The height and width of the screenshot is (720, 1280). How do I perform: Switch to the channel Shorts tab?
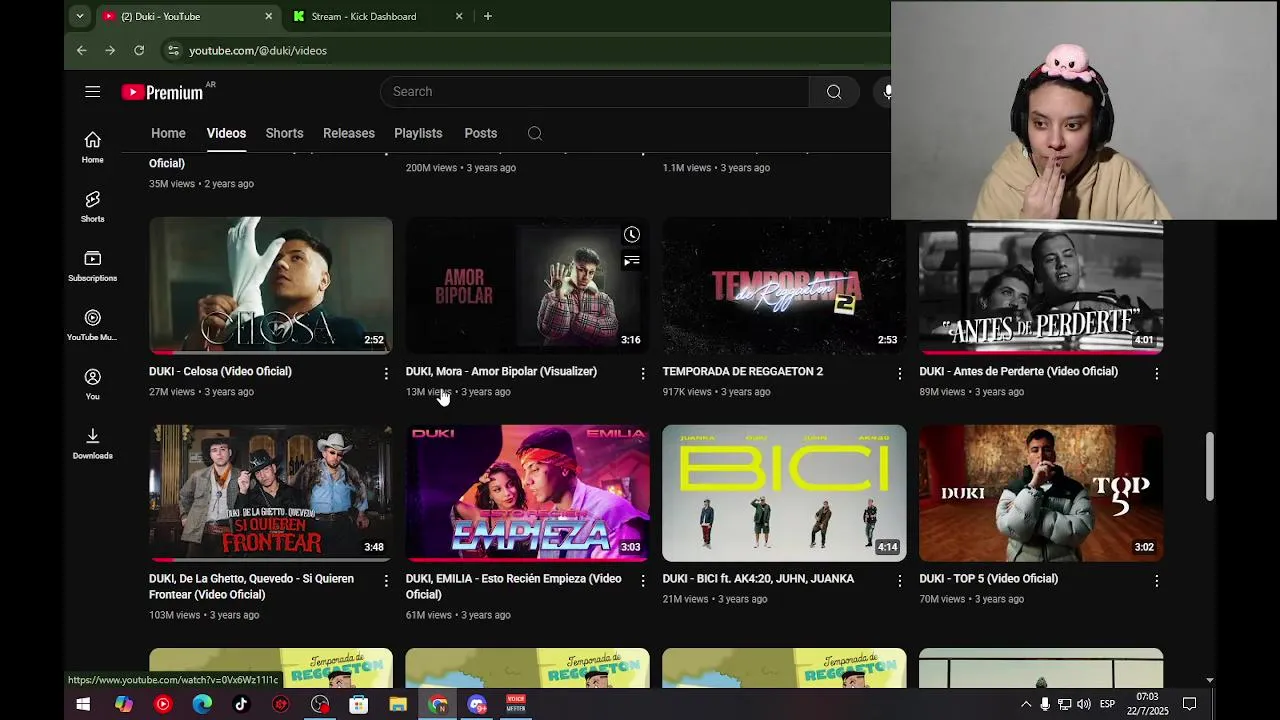click(x=284, y=133)
